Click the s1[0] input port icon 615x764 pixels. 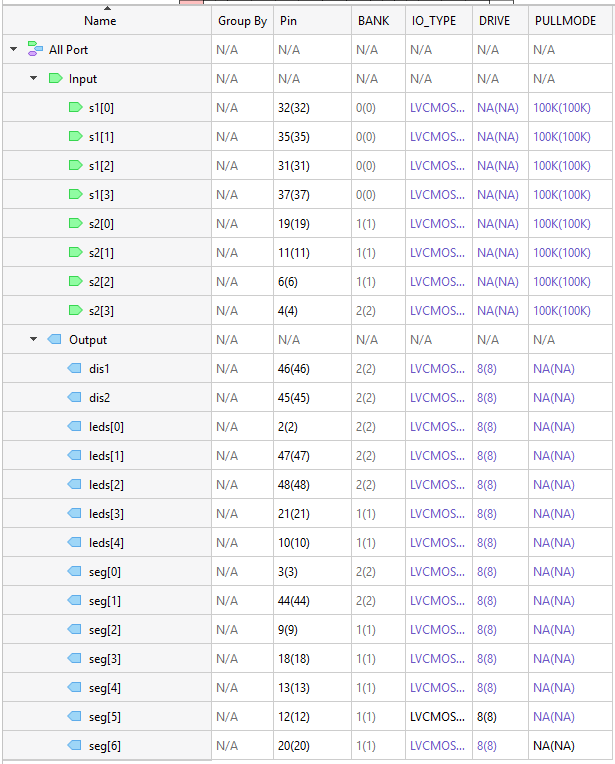pyautogui.click(x=75, y=107)
